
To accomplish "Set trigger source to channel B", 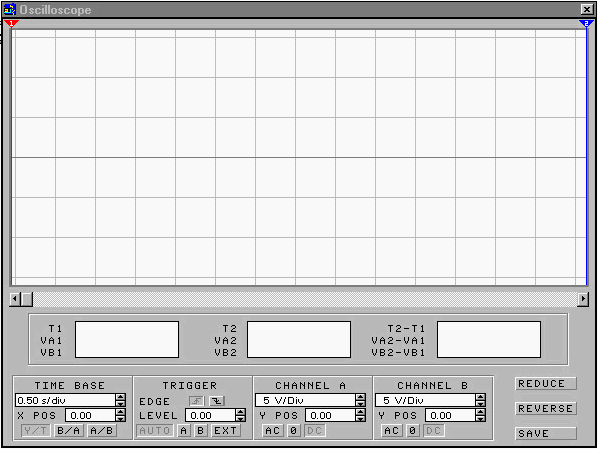I will pyautogui.click(x=201, y=431).
